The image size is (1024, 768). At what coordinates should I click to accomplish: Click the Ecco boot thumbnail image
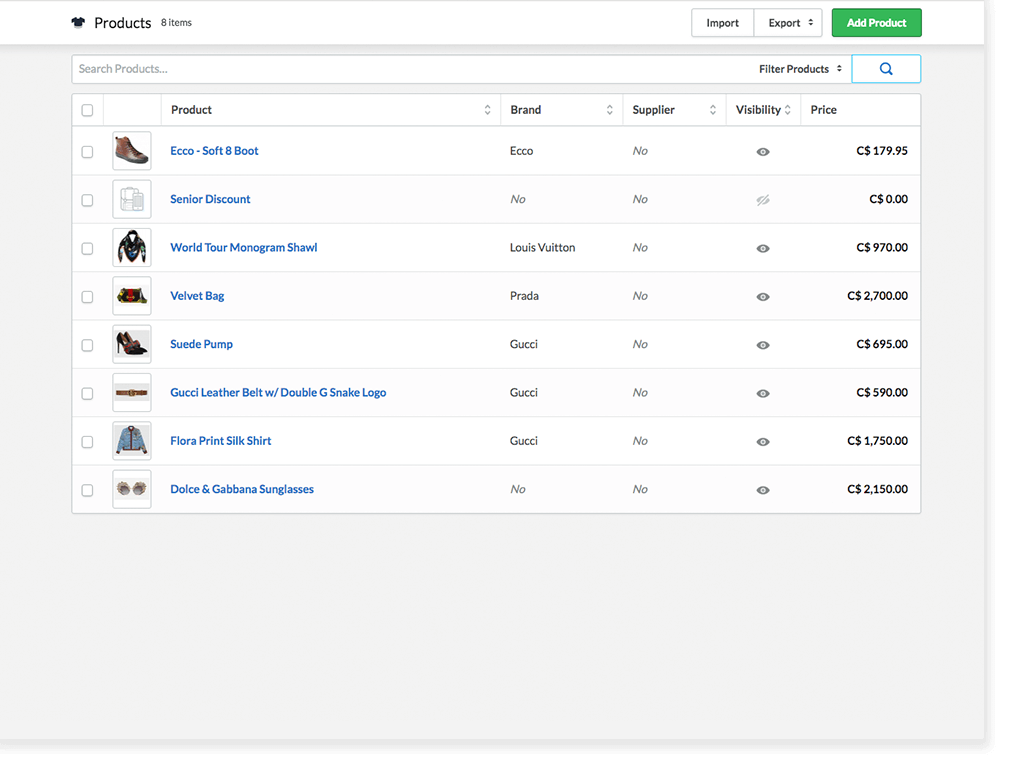[132, 151]
